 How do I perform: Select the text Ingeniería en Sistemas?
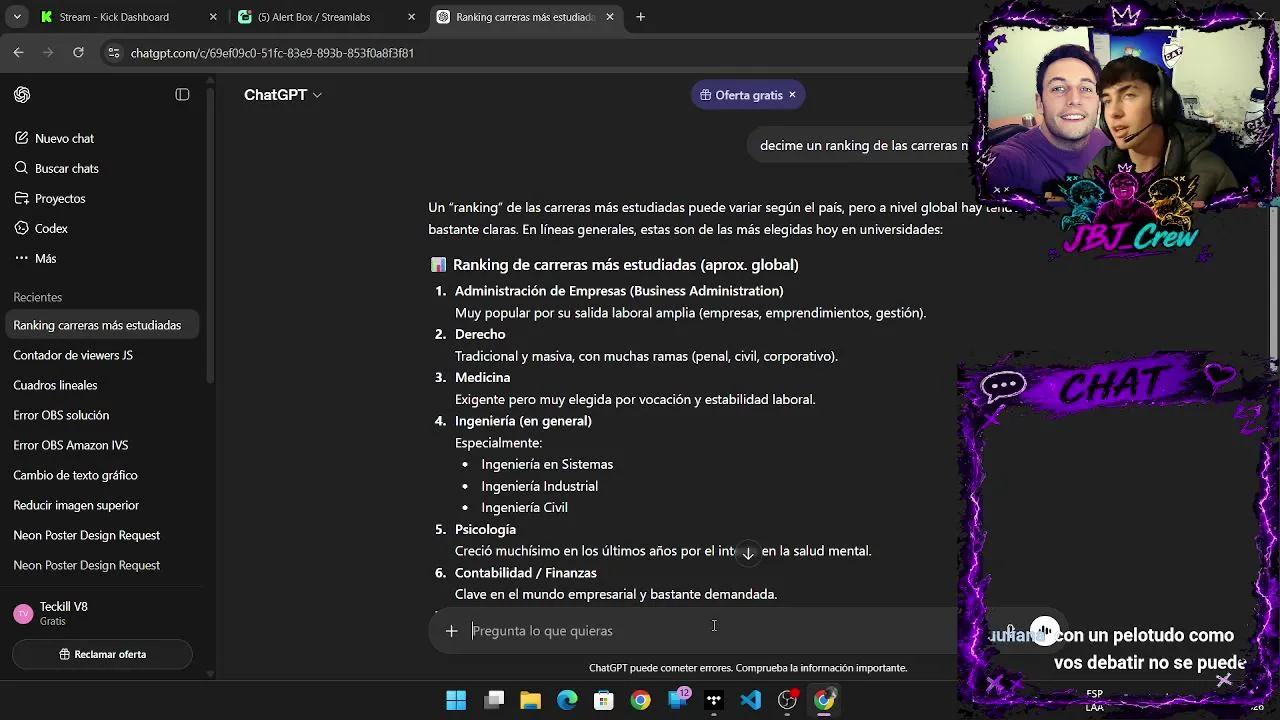point(547,465)
